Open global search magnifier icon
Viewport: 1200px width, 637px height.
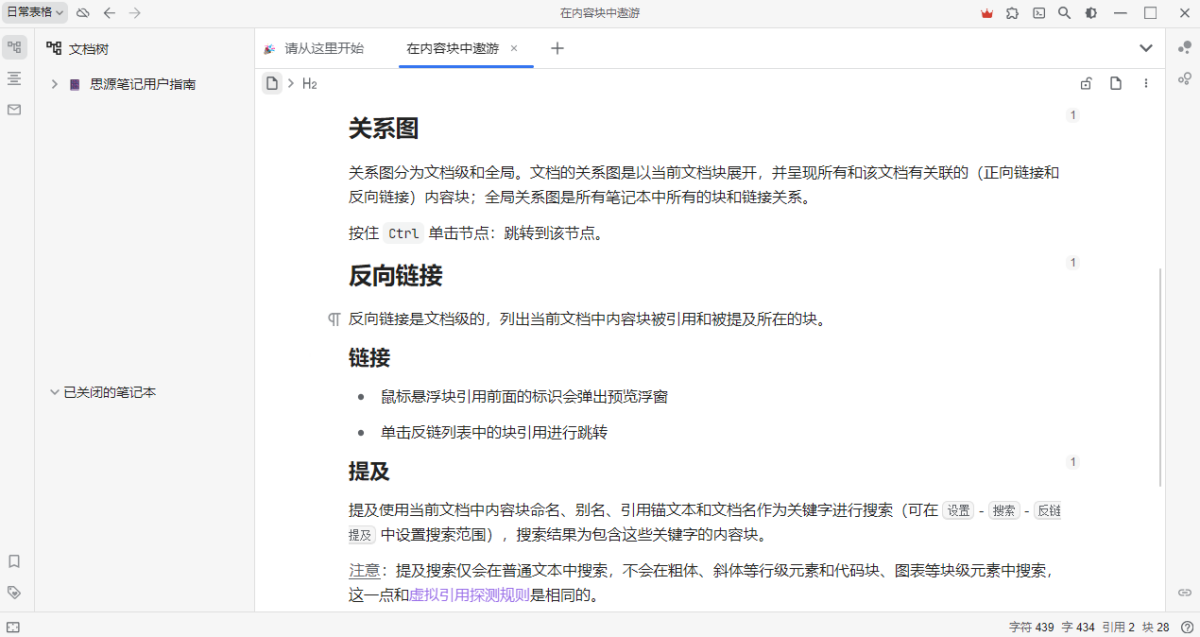(1065, 13)
